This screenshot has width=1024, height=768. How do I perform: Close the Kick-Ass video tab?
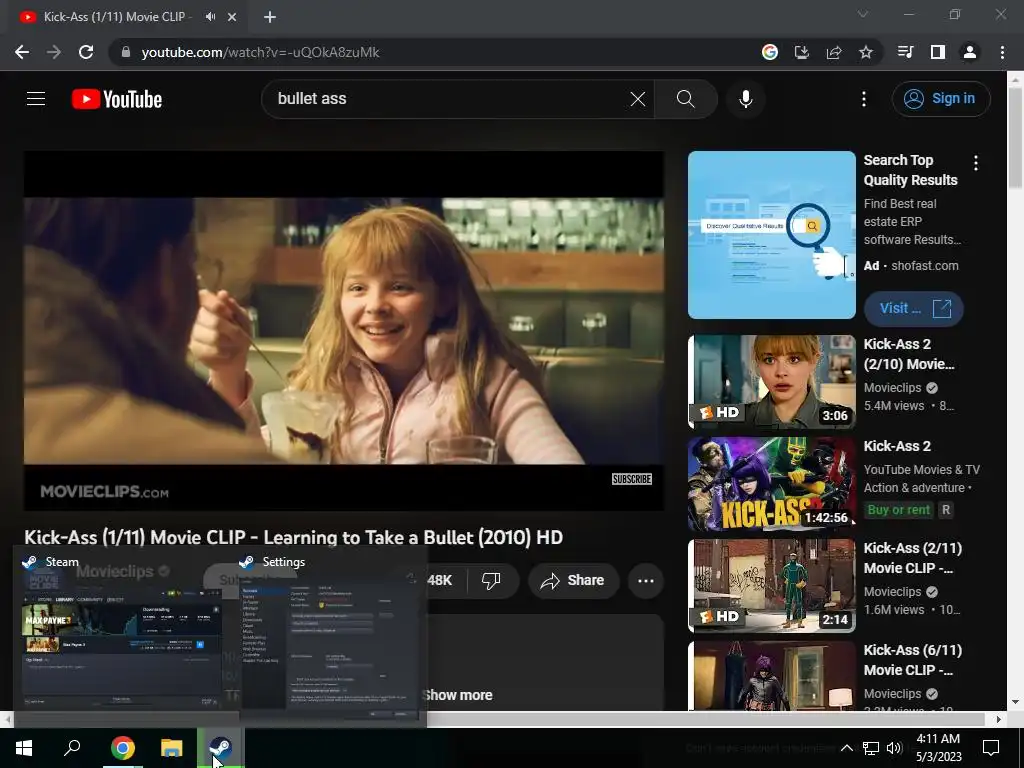coord(232,17)
